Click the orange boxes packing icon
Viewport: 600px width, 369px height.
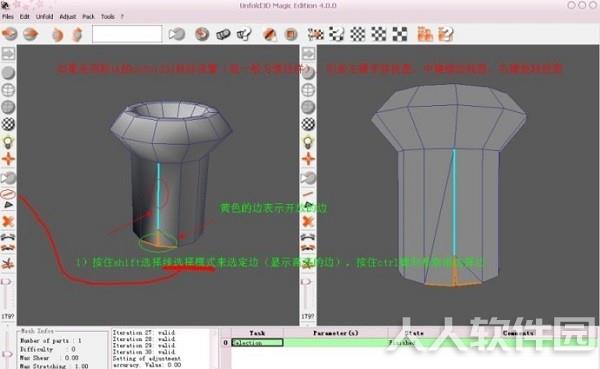pyautogui.click(x=425, y=34)
